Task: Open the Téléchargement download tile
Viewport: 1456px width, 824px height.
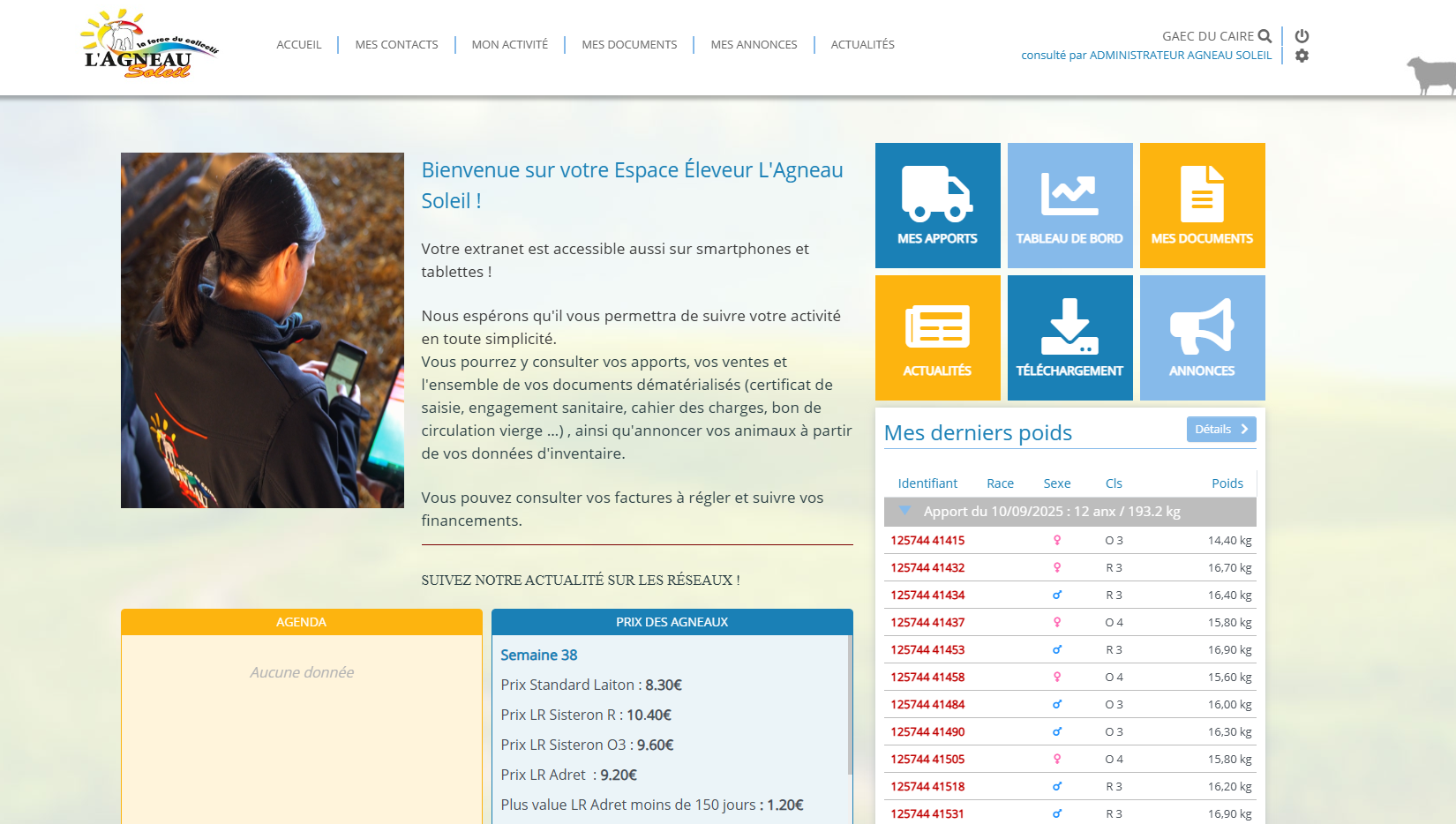Action: tap(1069, 338)
